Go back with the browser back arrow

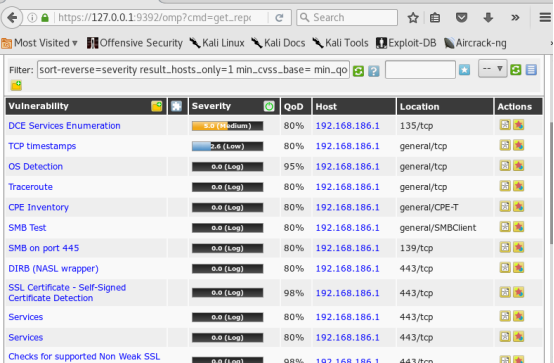coord(12,17)
